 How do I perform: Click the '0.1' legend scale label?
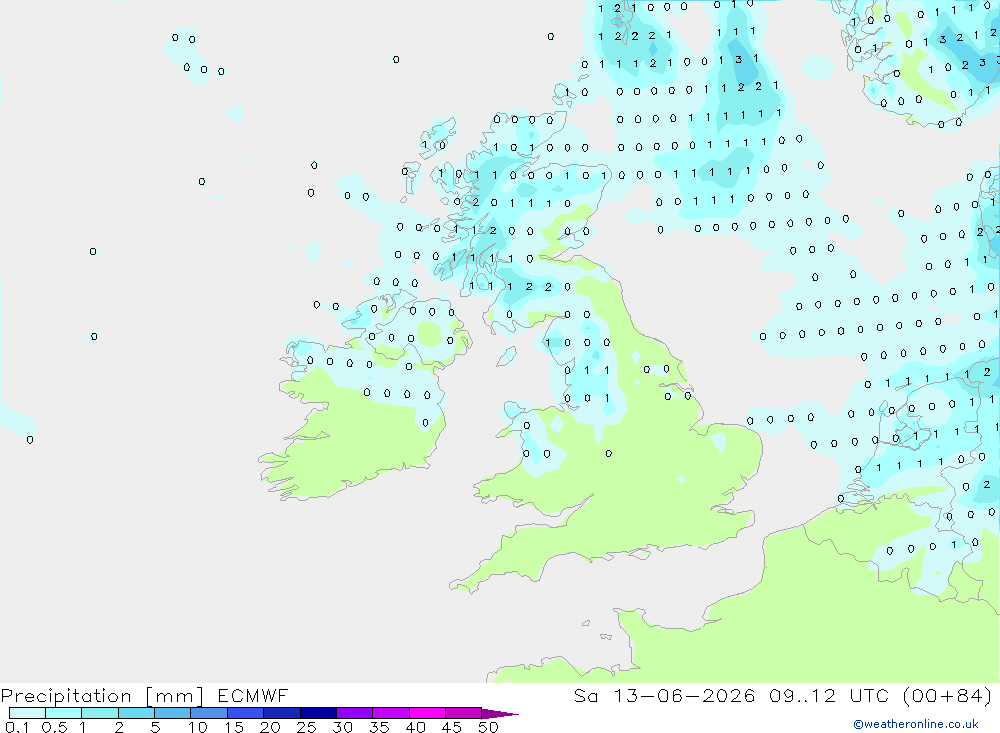[17, 727]
